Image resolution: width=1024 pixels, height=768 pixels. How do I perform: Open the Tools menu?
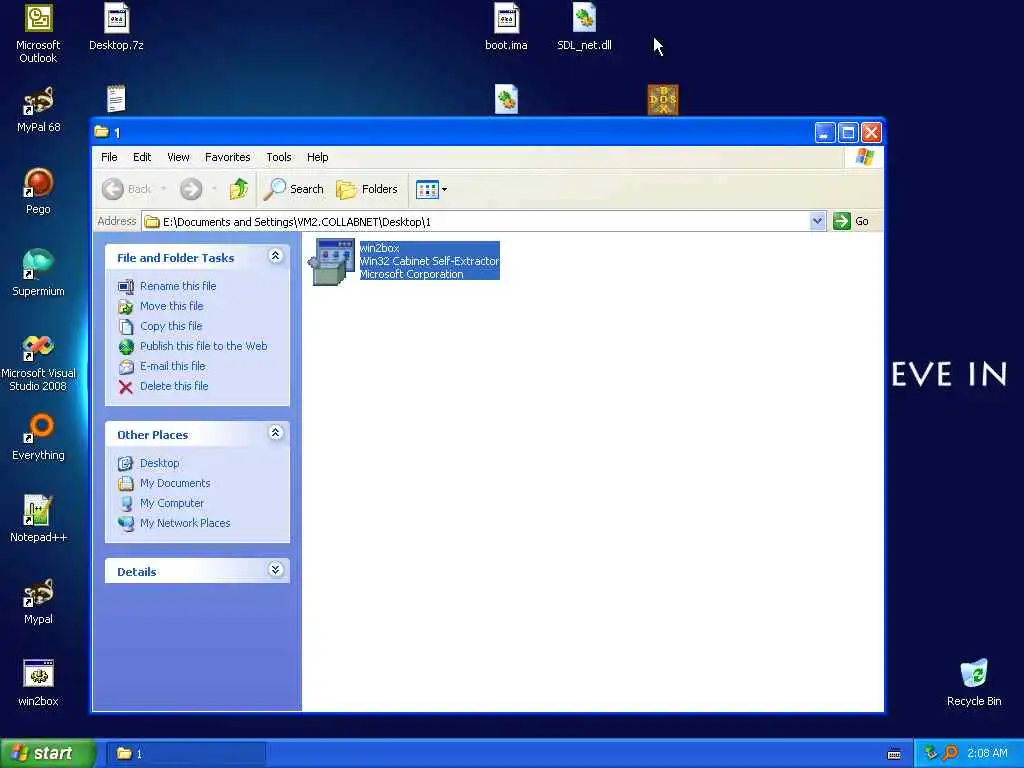point(279,157)
